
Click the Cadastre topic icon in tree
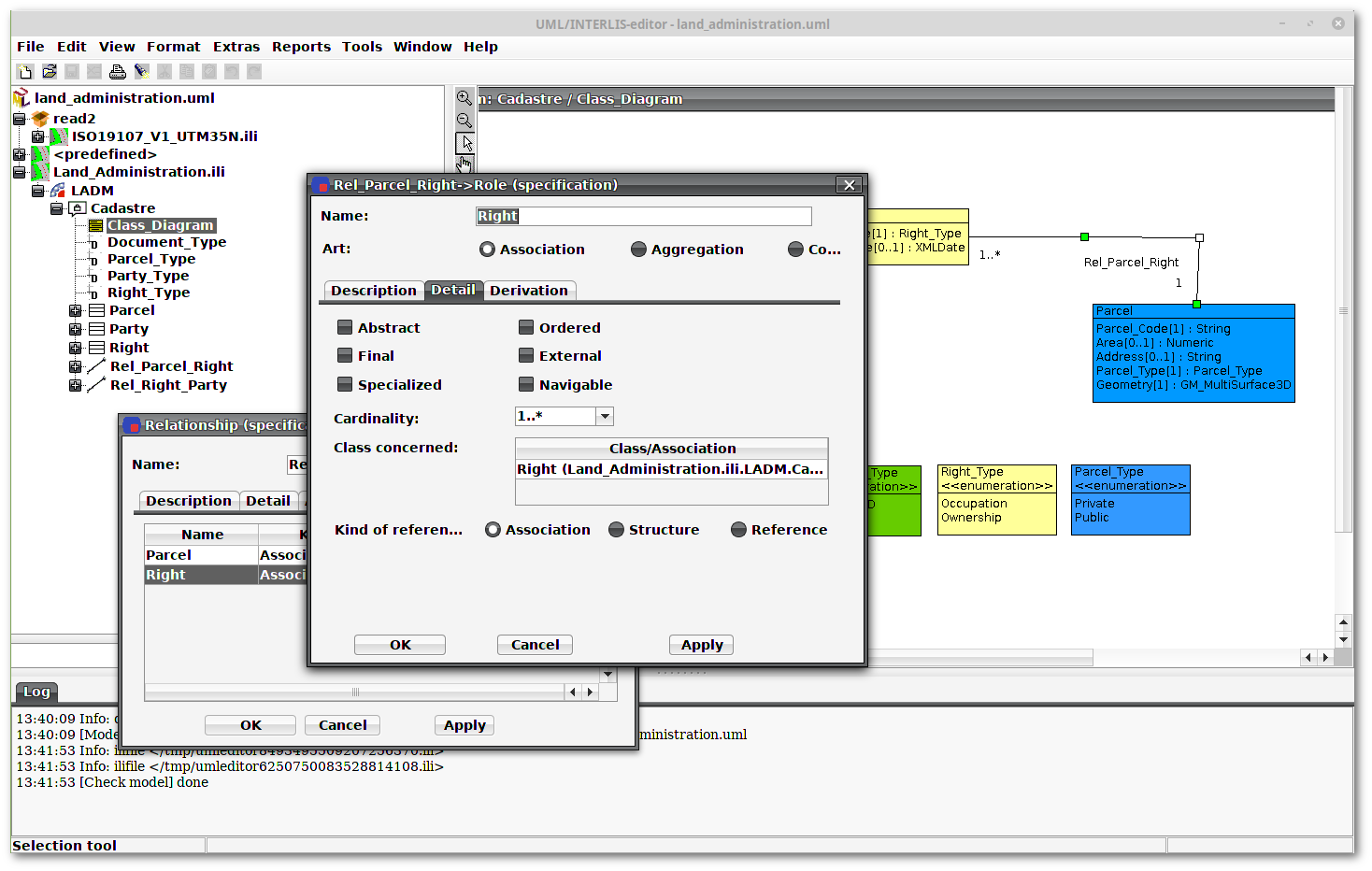[x=79, y=208]
